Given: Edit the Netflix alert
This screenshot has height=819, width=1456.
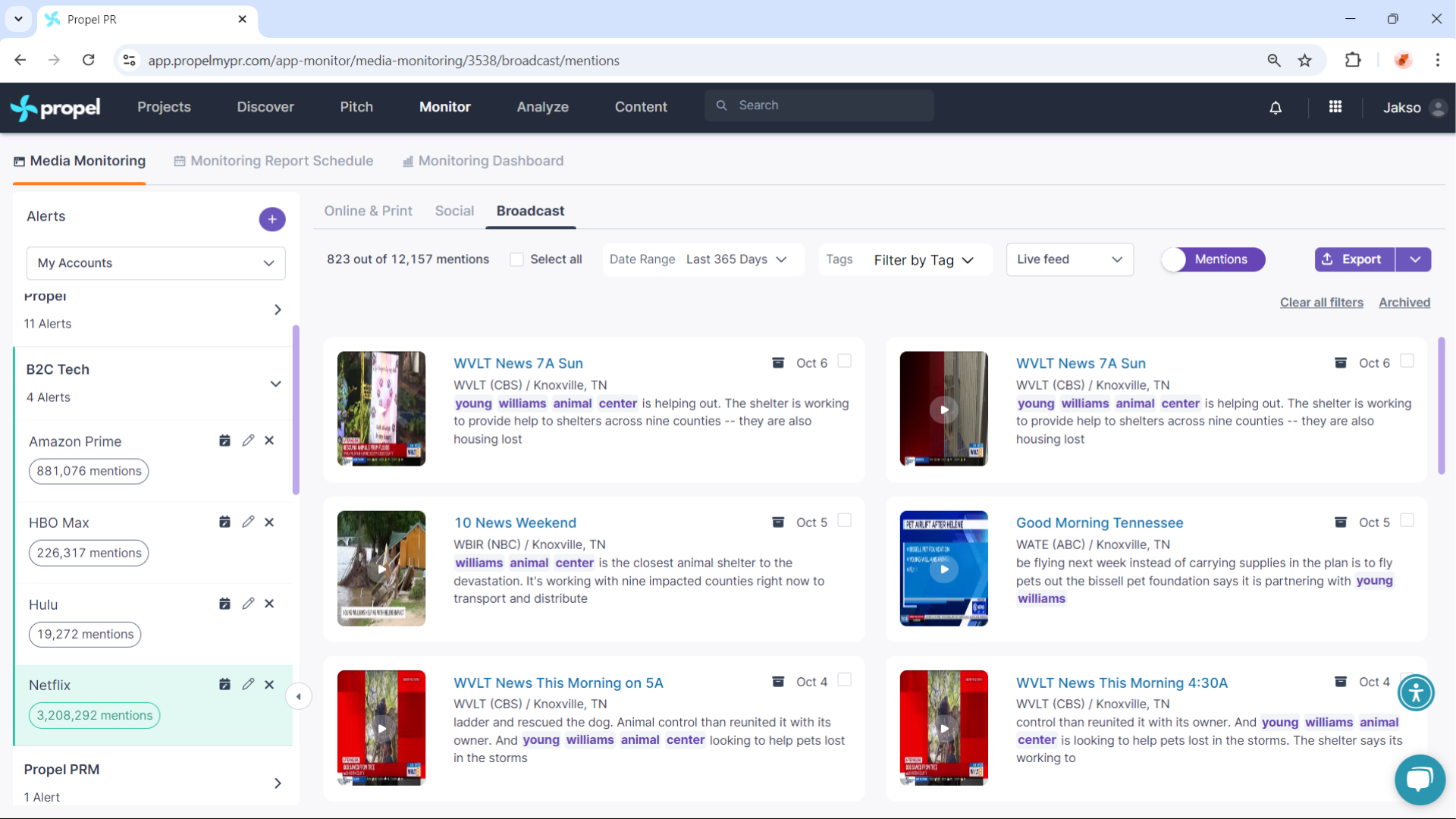Looking at the screenshot, I should point(248,684).
